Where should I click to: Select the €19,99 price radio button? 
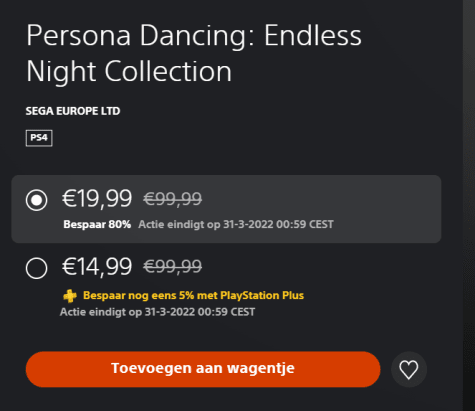point(36,200)
